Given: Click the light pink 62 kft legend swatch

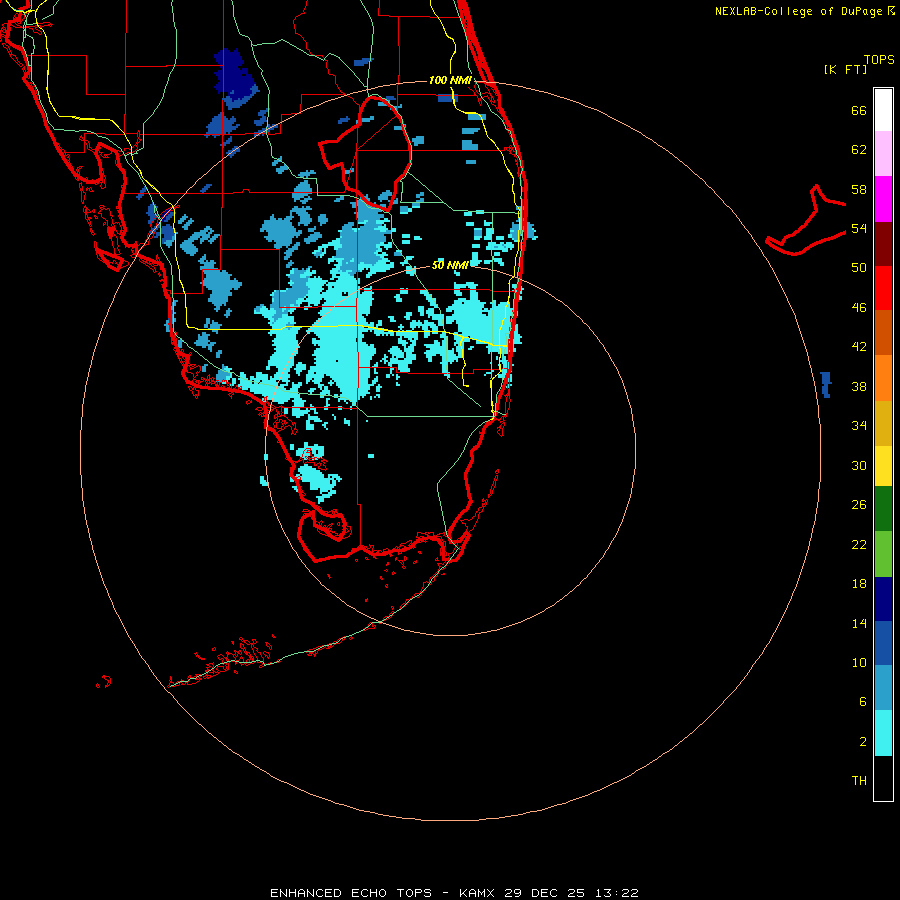Looking at the screenshot, I should point(883,154).
